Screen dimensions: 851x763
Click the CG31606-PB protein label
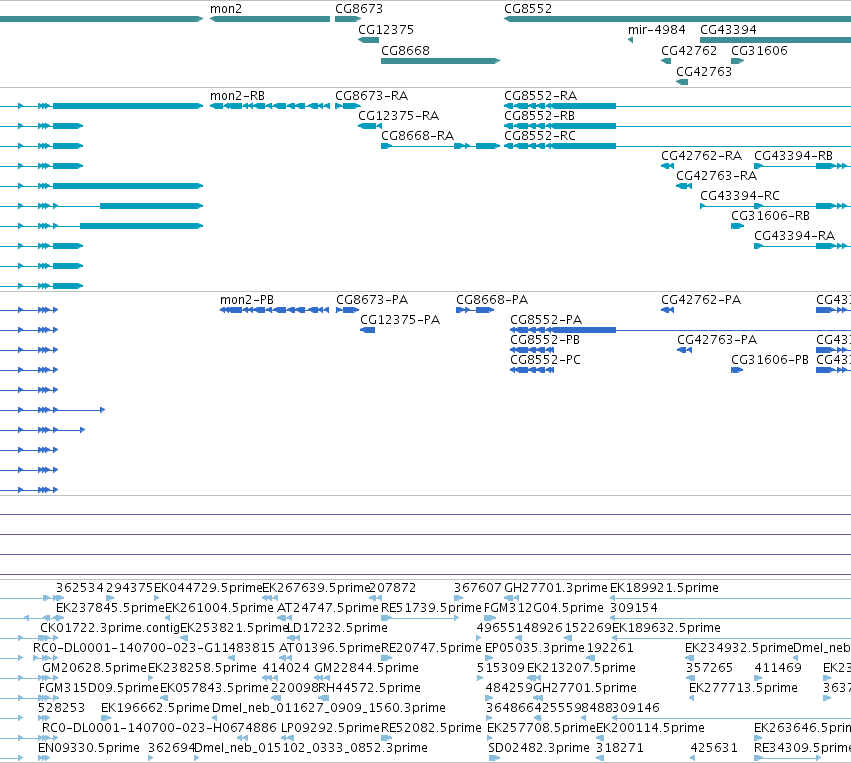click(770, 360)
